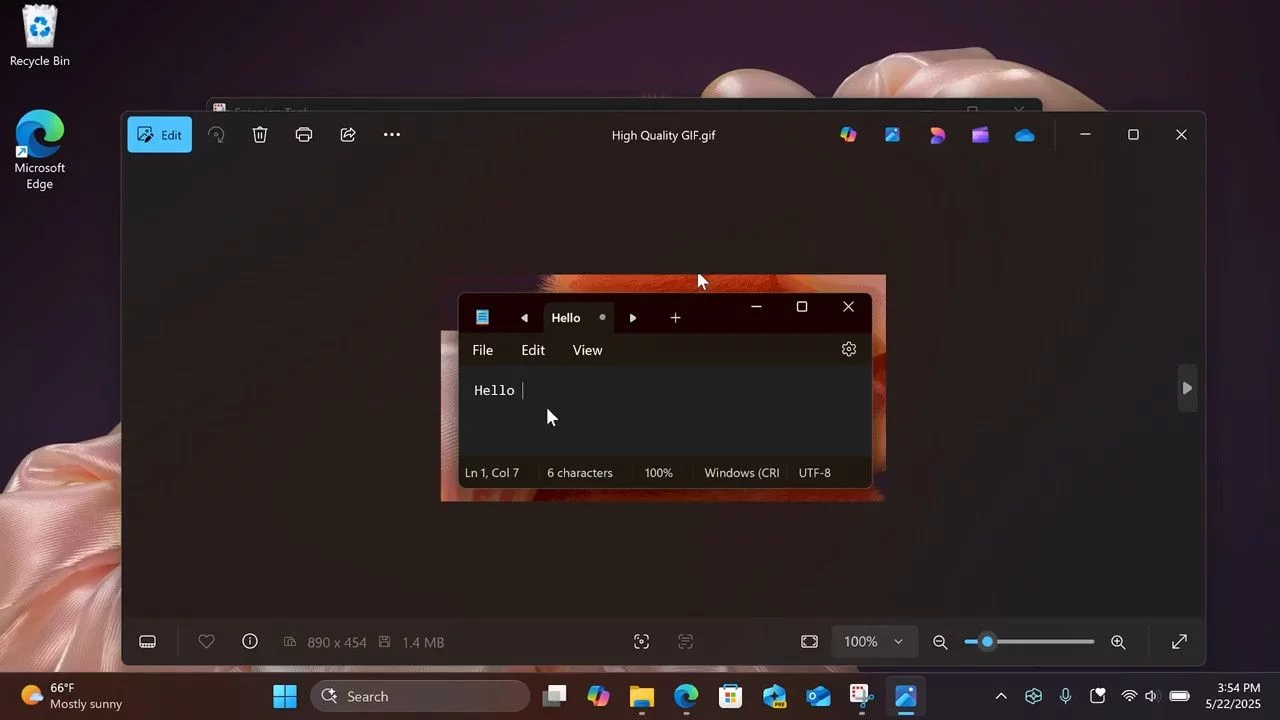The height and width of the screenshot is (720, 1280).
Task: Open the Wi-Fi network tray icon
Action: click(1129, 696)
